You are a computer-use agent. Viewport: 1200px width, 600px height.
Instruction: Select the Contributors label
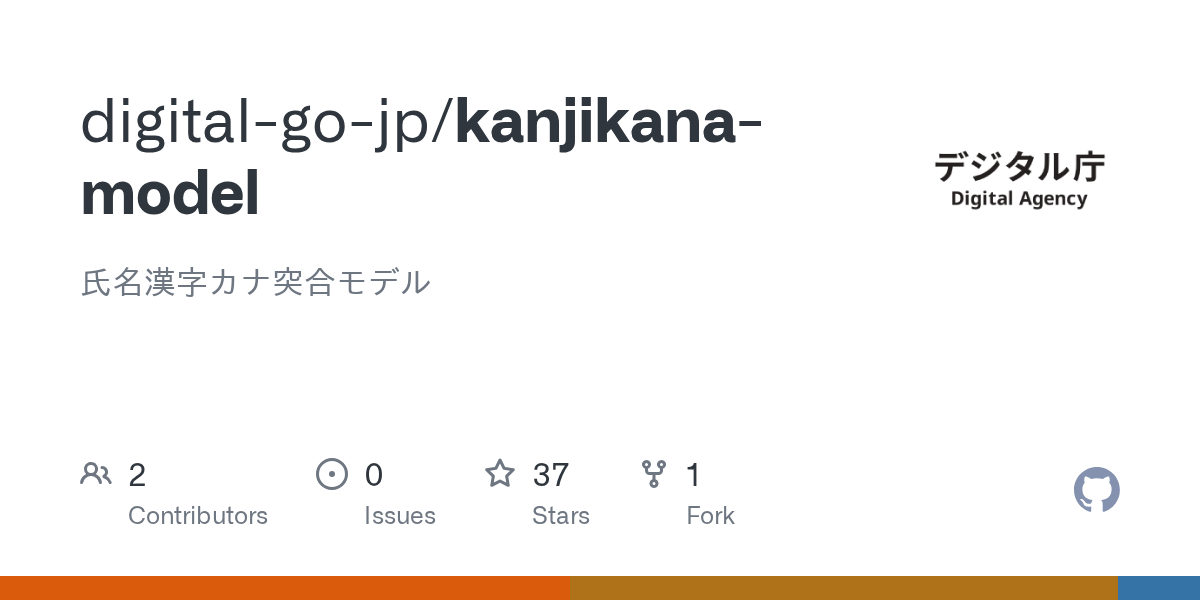(x=198, y=516)
